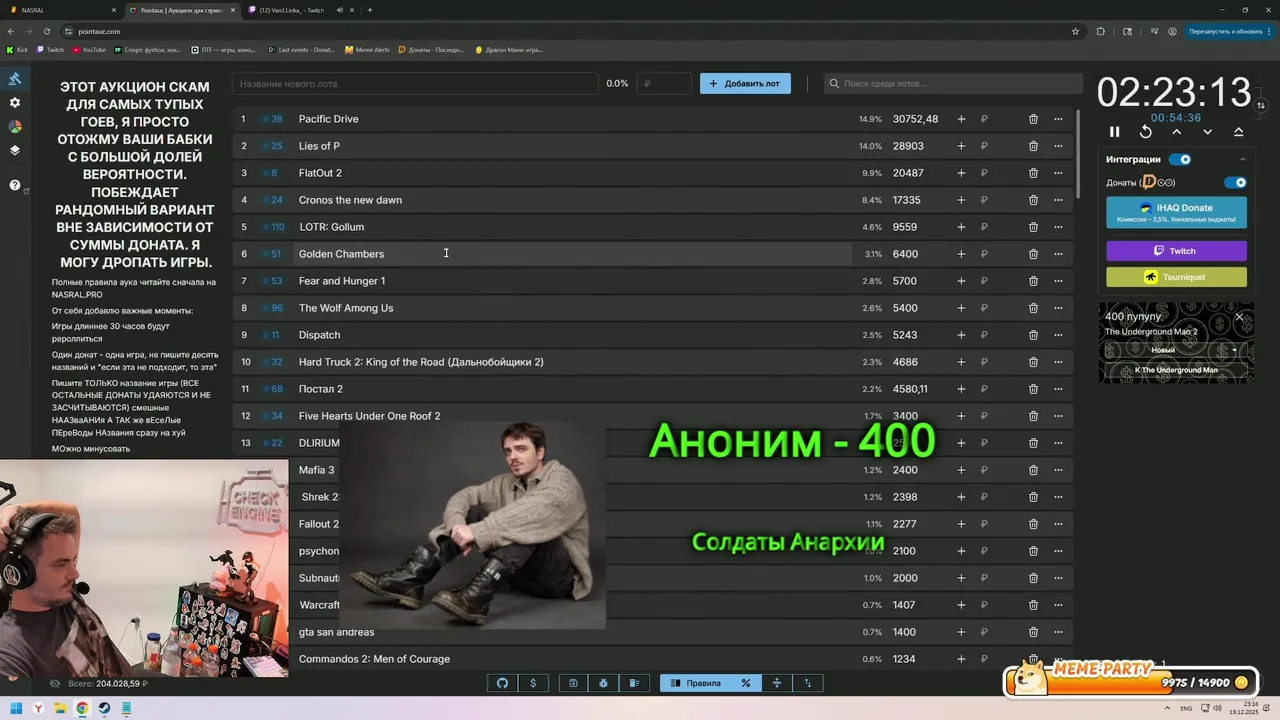Click the new lot amount field
Screen dimensions: 1280x720
[x=665, y=84]
